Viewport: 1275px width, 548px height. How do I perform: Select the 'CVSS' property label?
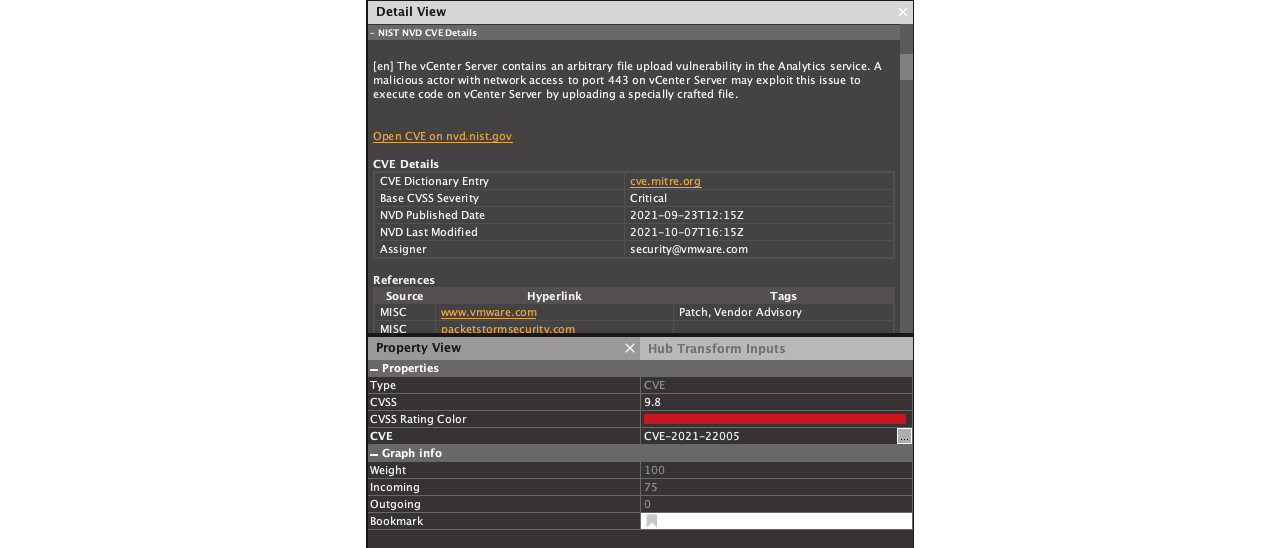tap(383, 402)
